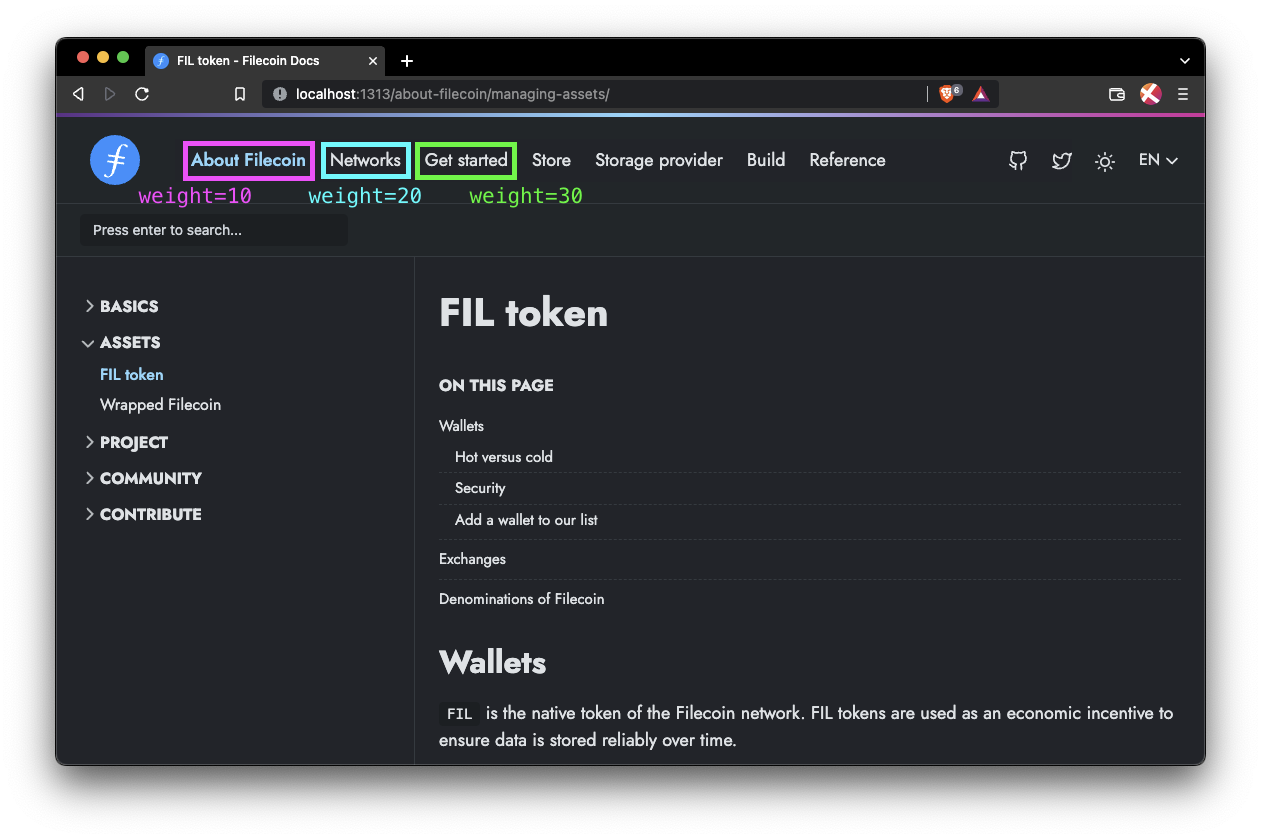Jump to Add a wallet to our list

526,520
